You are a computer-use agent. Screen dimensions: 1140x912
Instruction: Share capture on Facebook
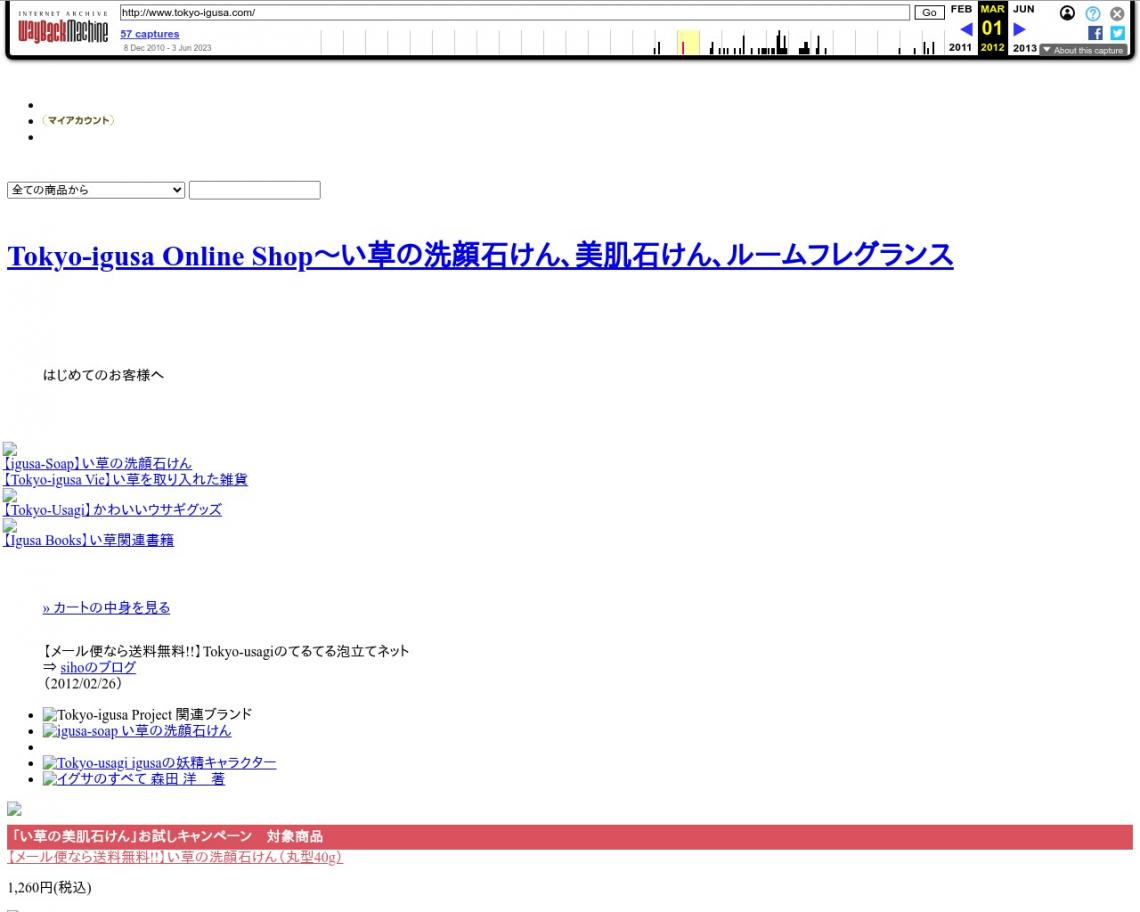1095,33
